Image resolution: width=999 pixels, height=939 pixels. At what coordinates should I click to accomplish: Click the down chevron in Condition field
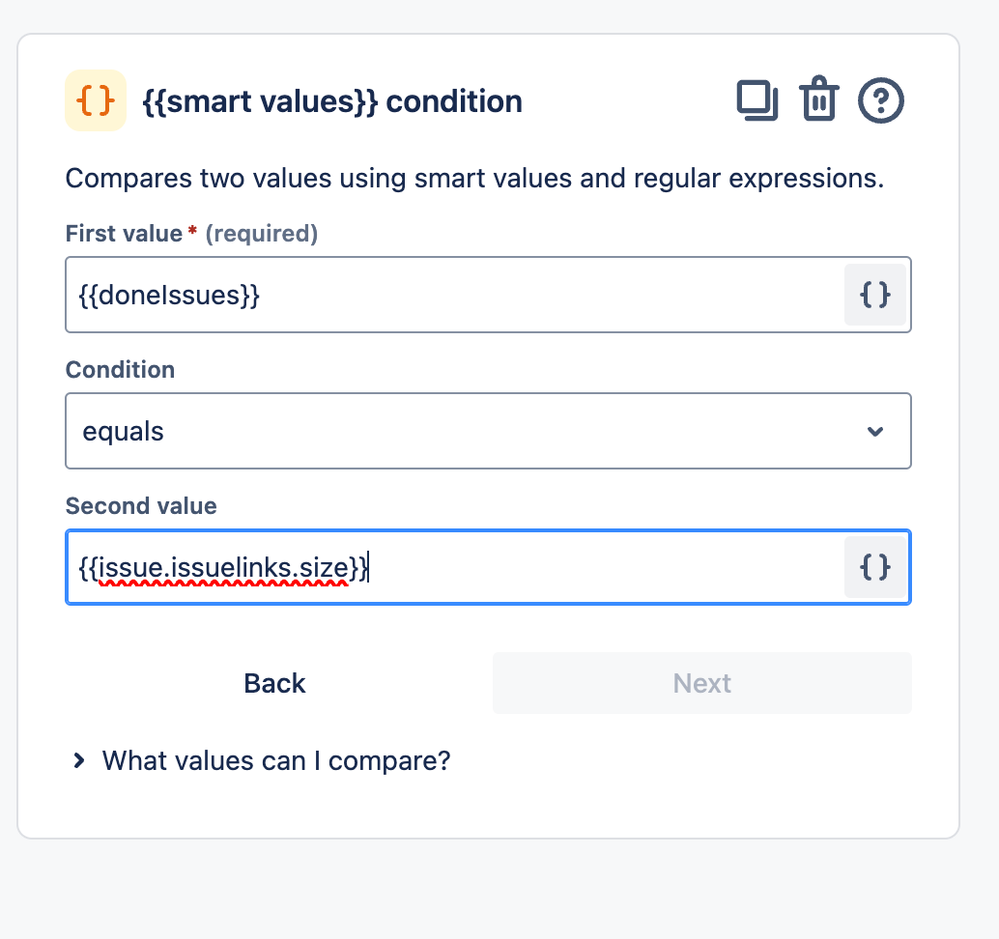[x=875, y=431]
